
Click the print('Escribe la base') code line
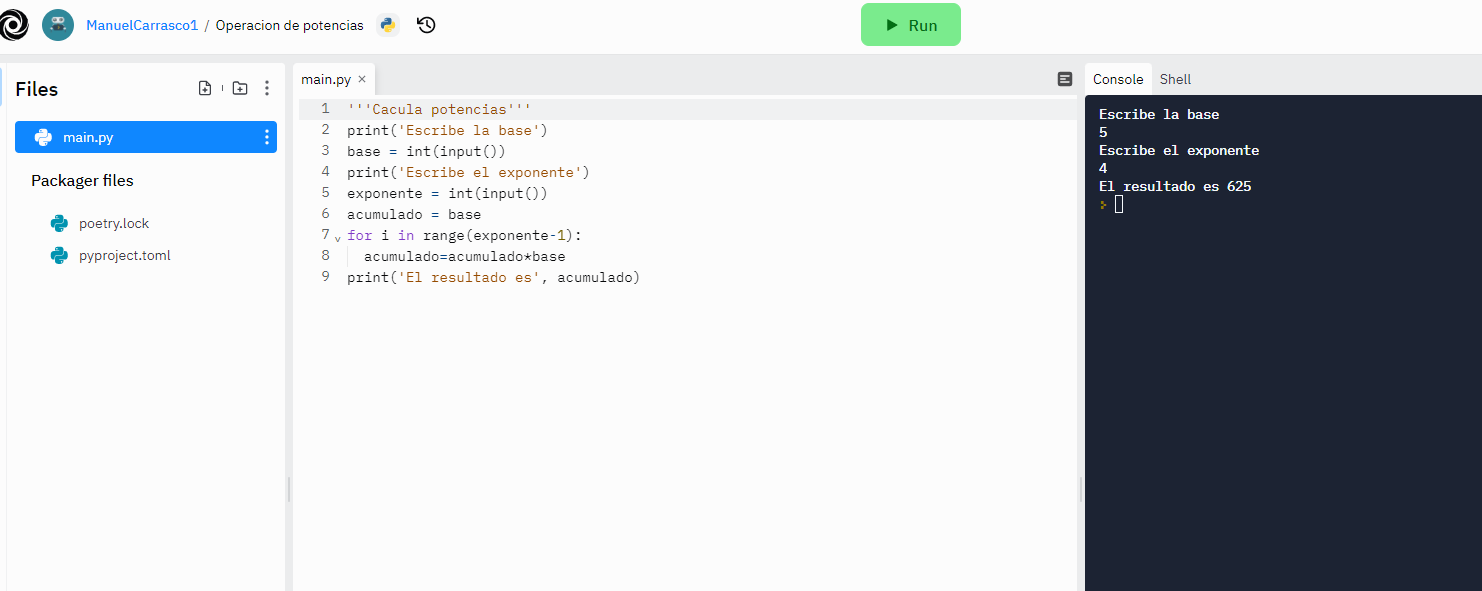tap(447, 130)
